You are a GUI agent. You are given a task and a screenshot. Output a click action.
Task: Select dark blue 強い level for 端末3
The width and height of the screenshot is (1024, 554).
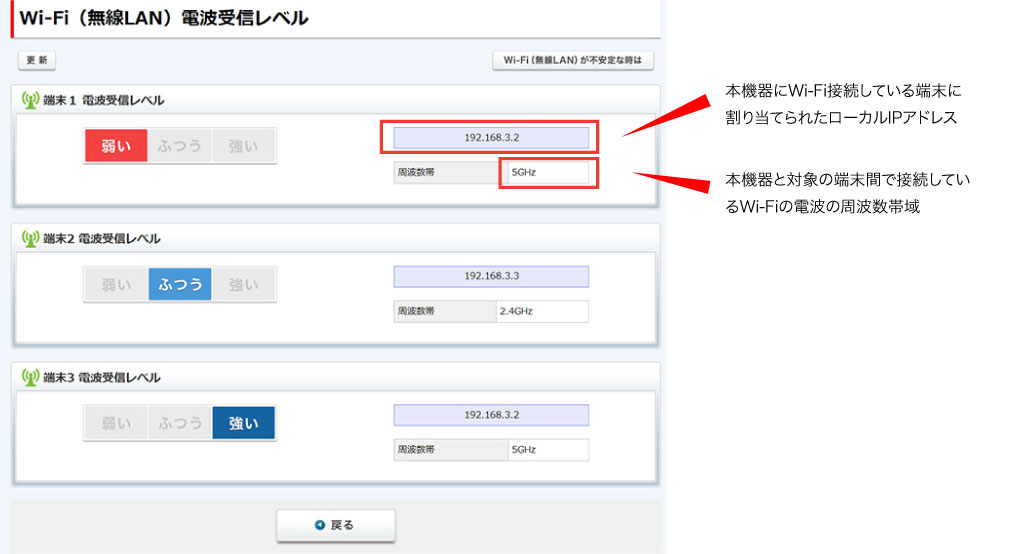coord(243,423)
